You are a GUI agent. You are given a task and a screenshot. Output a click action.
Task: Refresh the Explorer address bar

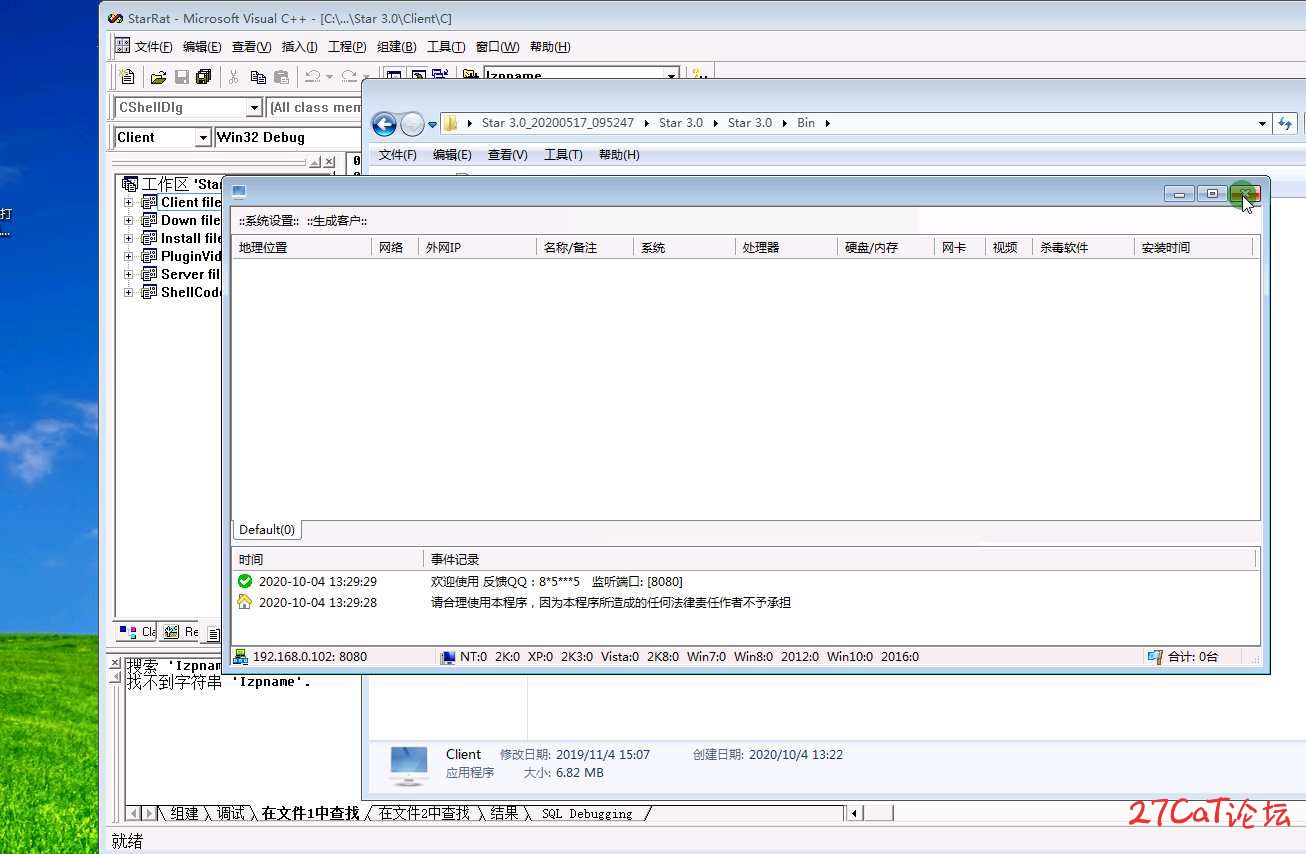pos(1285,123)
